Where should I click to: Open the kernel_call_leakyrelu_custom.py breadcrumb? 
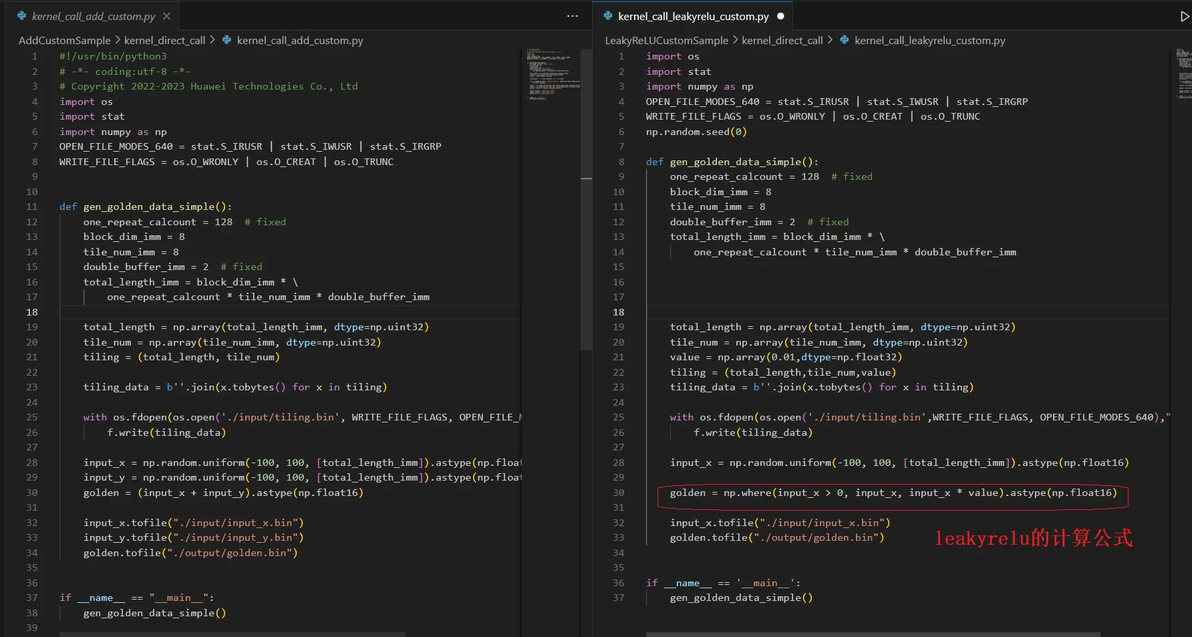tap(930, 40)
